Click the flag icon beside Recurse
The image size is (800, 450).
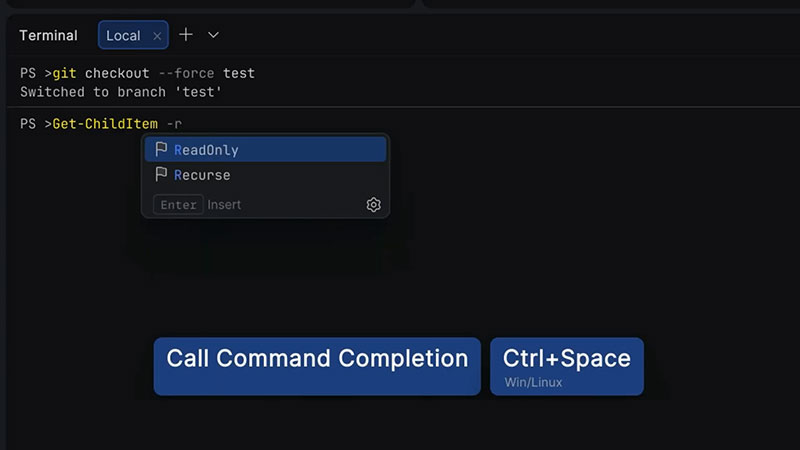[x=161, y=175]
